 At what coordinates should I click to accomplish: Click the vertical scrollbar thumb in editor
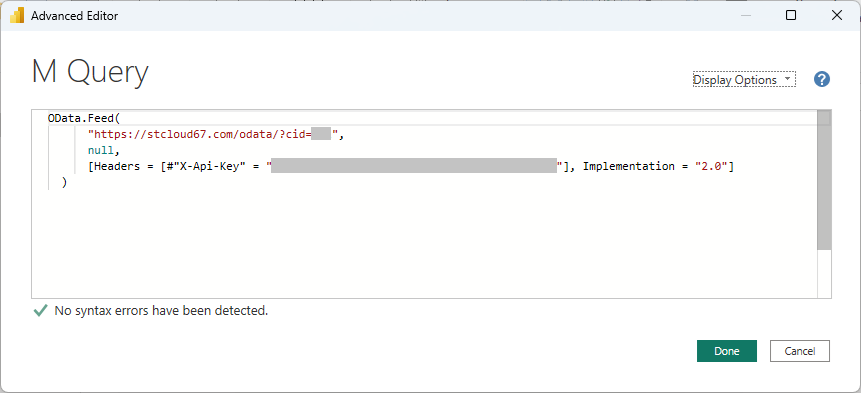click(824, 180)
